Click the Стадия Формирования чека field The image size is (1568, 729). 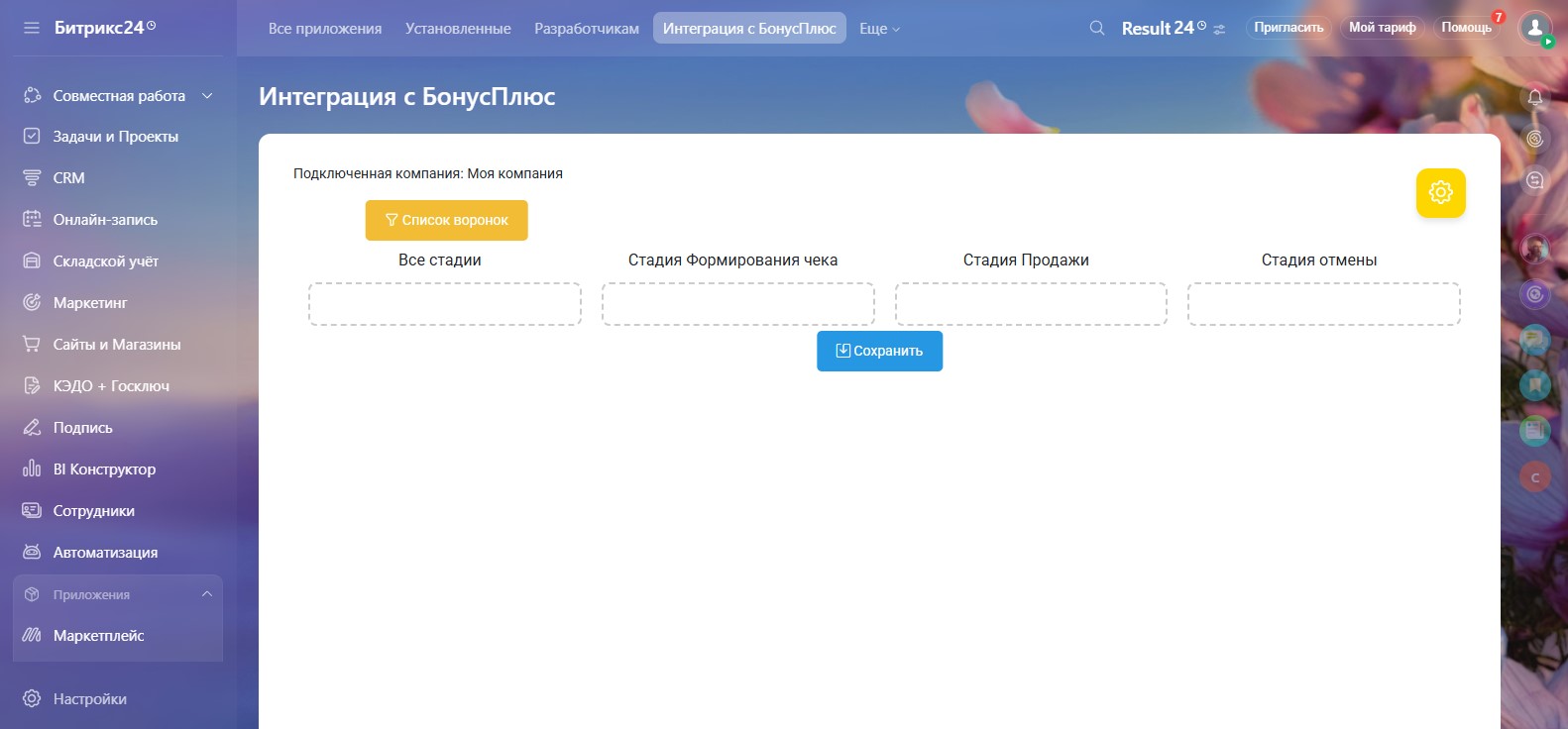(x=738, y=304)
